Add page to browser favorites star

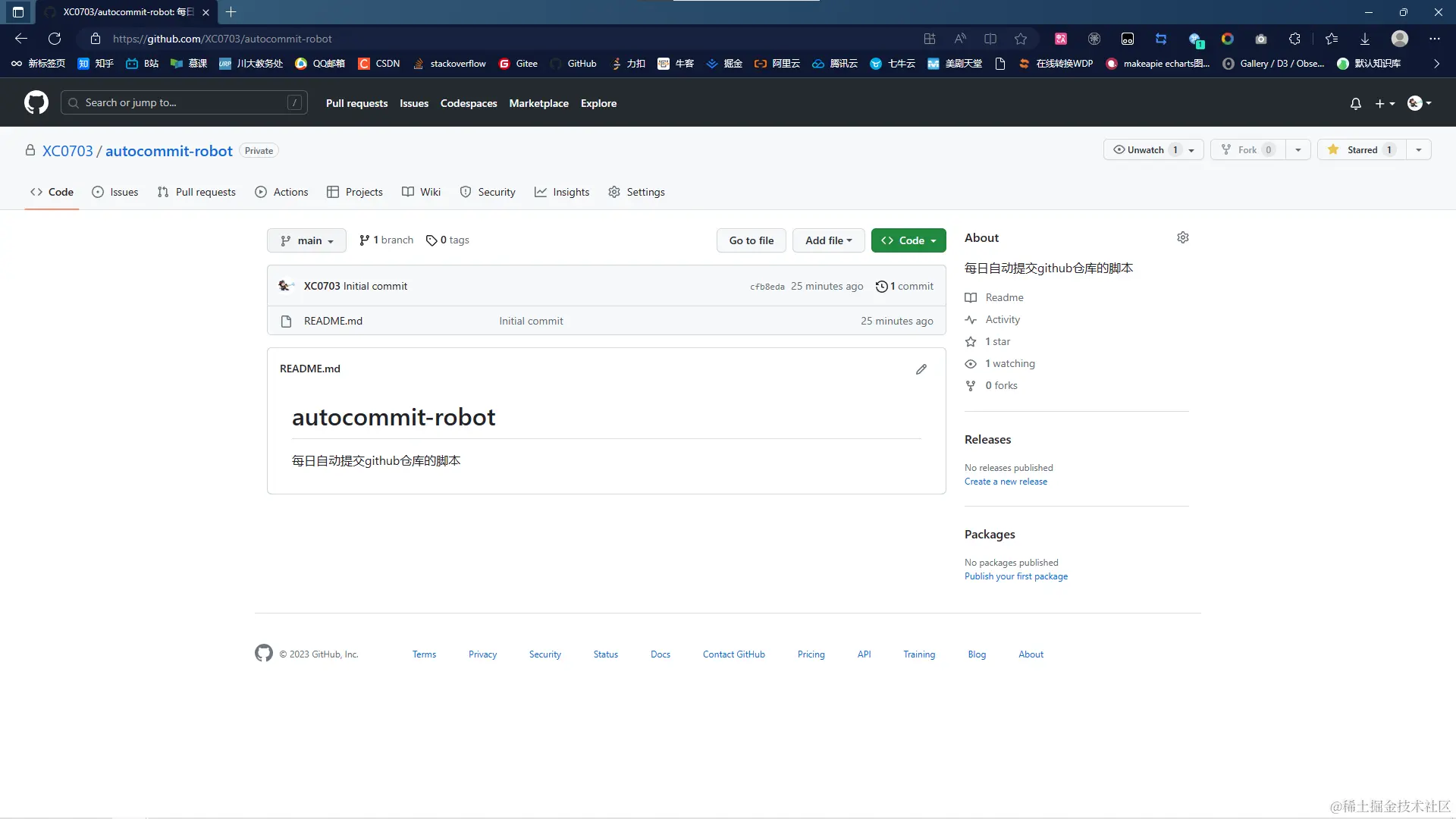[x=1021, y=39]
